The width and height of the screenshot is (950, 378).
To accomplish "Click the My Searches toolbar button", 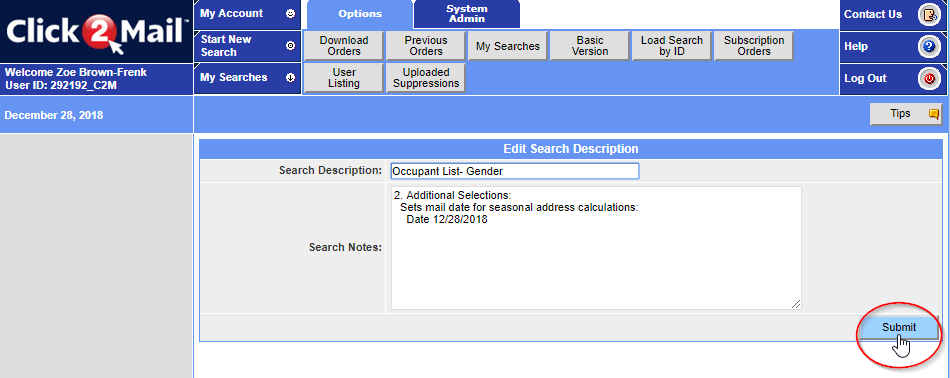I will [x=508, y=46].
